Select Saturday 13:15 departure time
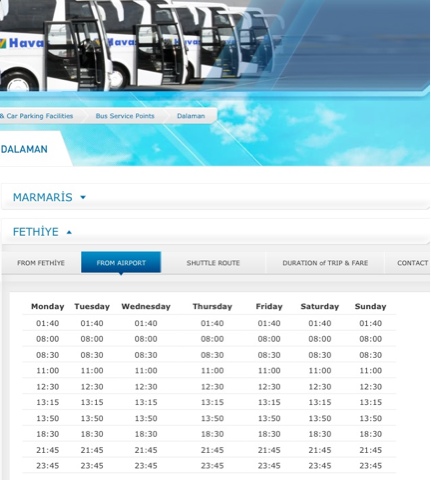 [320, 402]
